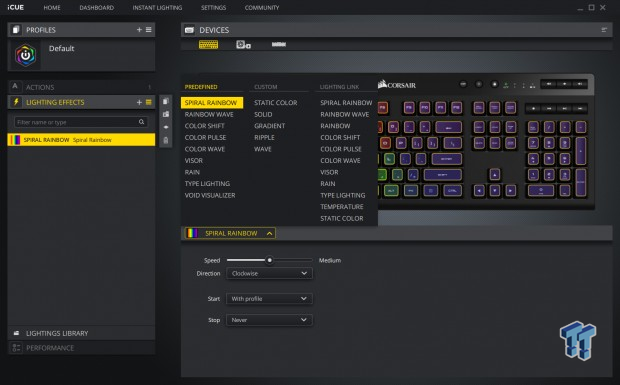Select the second device icon next to keyboard
Viewport: 620px width, 385px height.
tap(243, 45)
